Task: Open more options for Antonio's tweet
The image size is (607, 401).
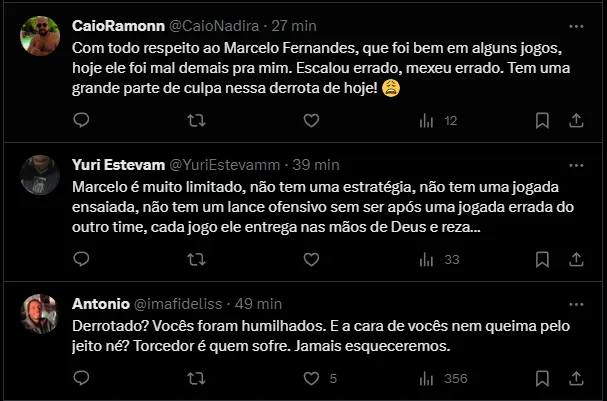Action: (575, 304)
